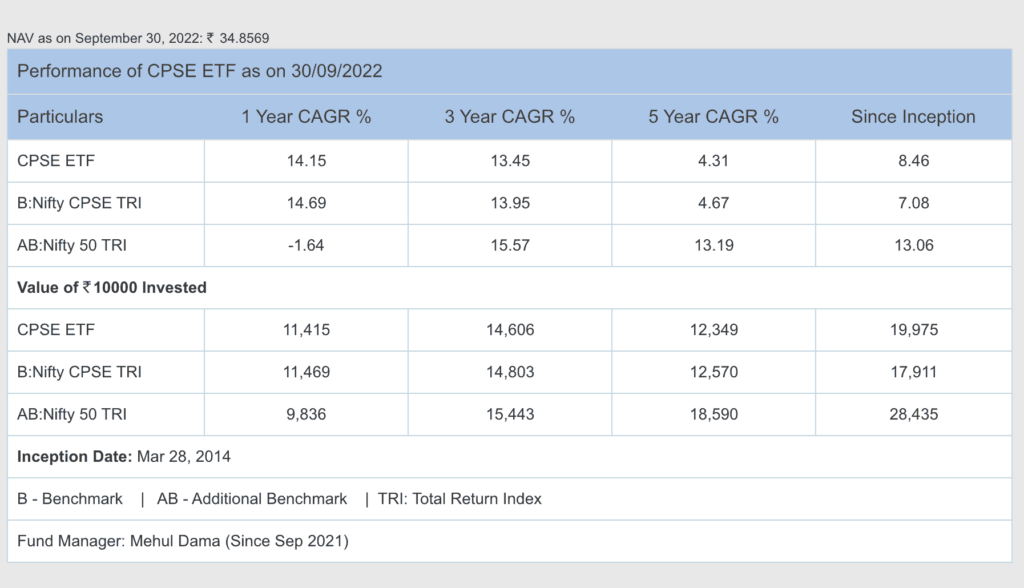Click the invested value 19,975
Viewport: 1024px width, 588px height.
pyautogui.click(x=914, y=329)
